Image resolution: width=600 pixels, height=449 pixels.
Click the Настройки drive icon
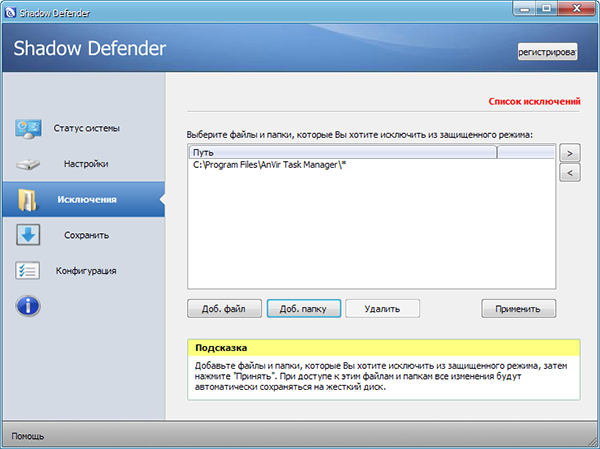(28, 164)
